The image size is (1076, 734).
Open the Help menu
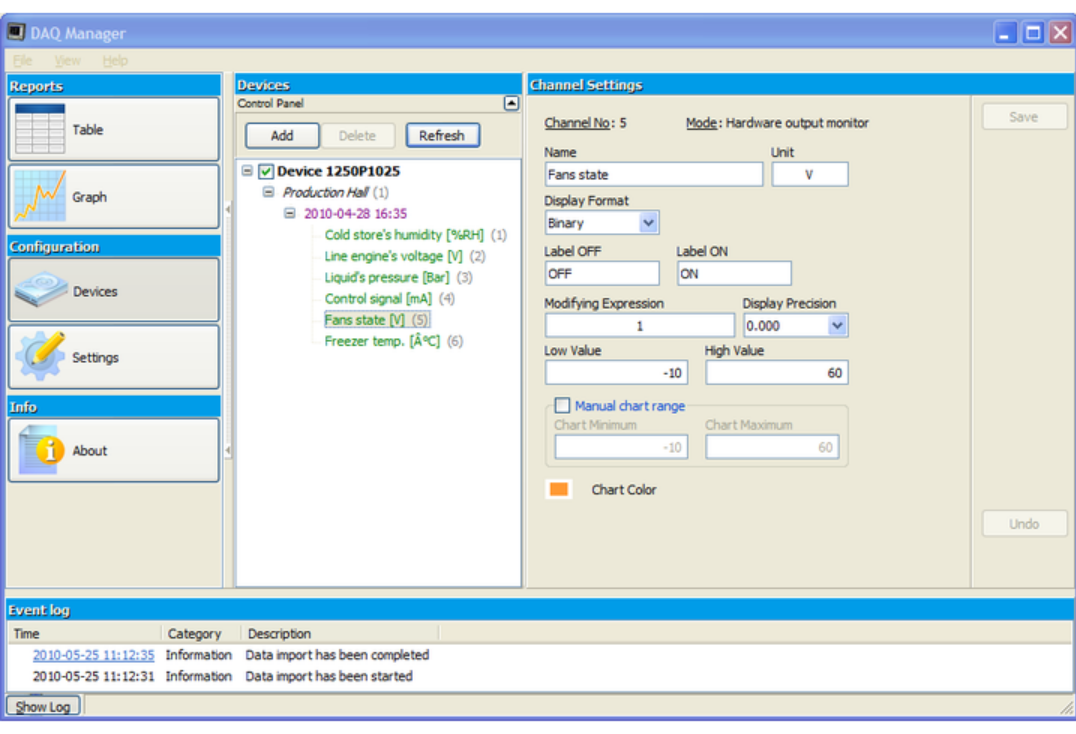tap(115, 60)
